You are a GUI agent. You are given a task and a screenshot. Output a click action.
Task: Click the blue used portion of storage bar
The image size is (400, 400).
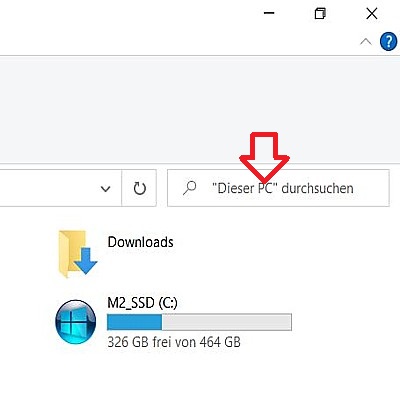[x=134, y=322]
